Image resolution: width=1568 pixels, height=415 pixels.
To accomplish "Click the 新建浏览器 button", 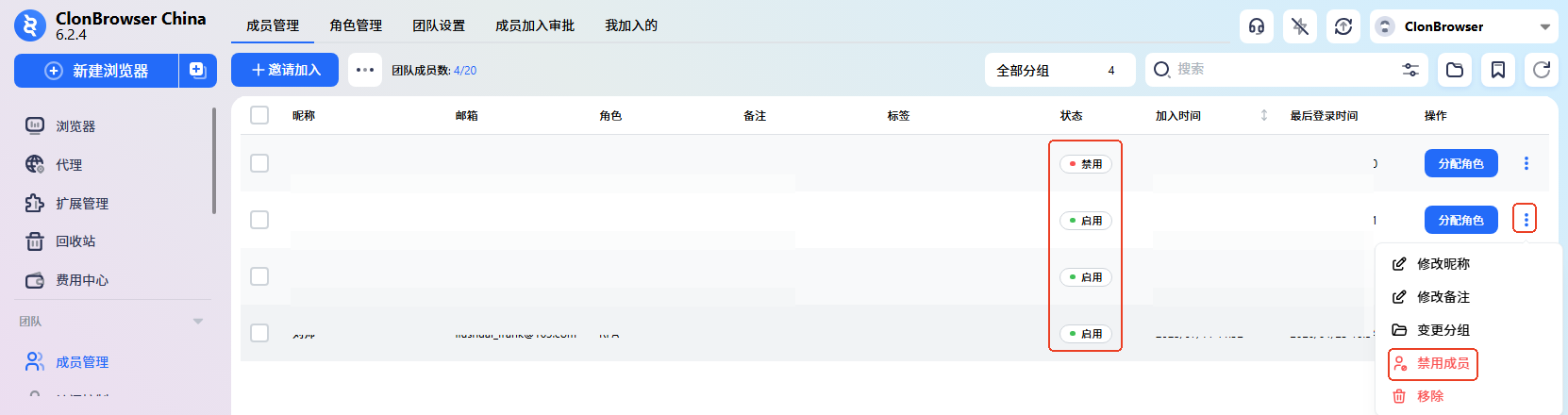I will (x=96, y=71).
